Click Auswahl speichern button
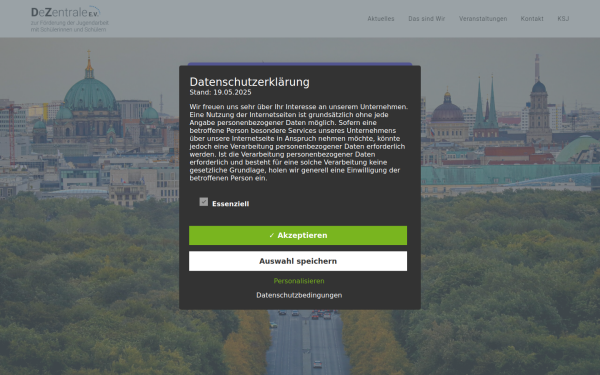 (298, 261)
